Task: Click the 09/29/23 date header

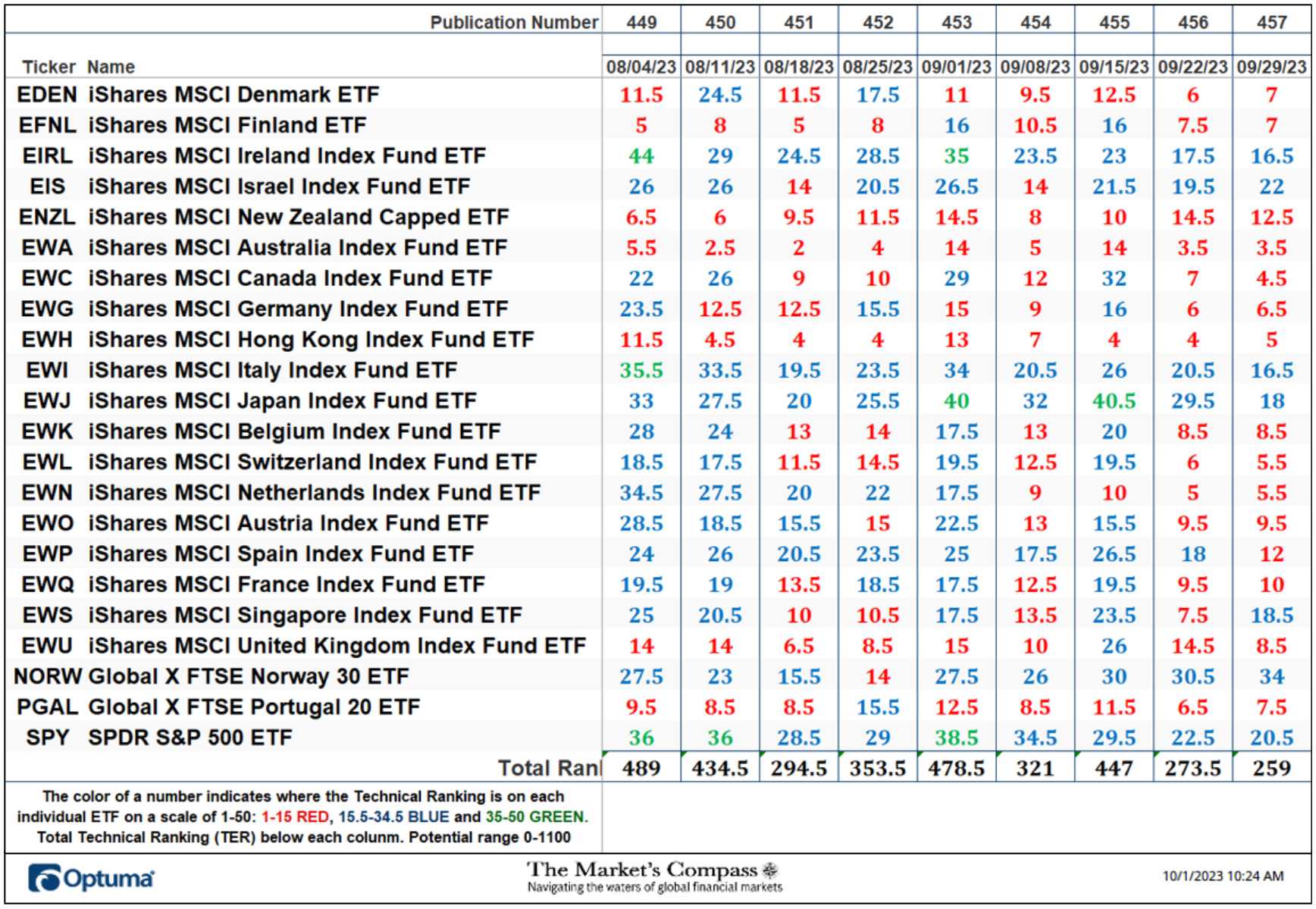Action: tap(1271, 67)
